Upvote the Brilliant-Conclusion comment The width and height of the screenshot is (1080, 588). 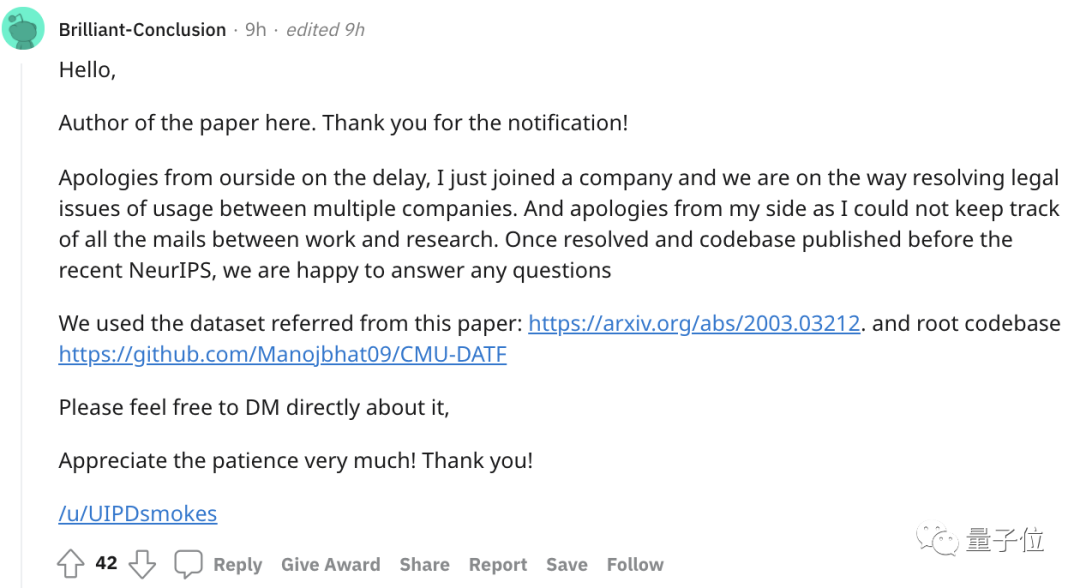point(70,564)
